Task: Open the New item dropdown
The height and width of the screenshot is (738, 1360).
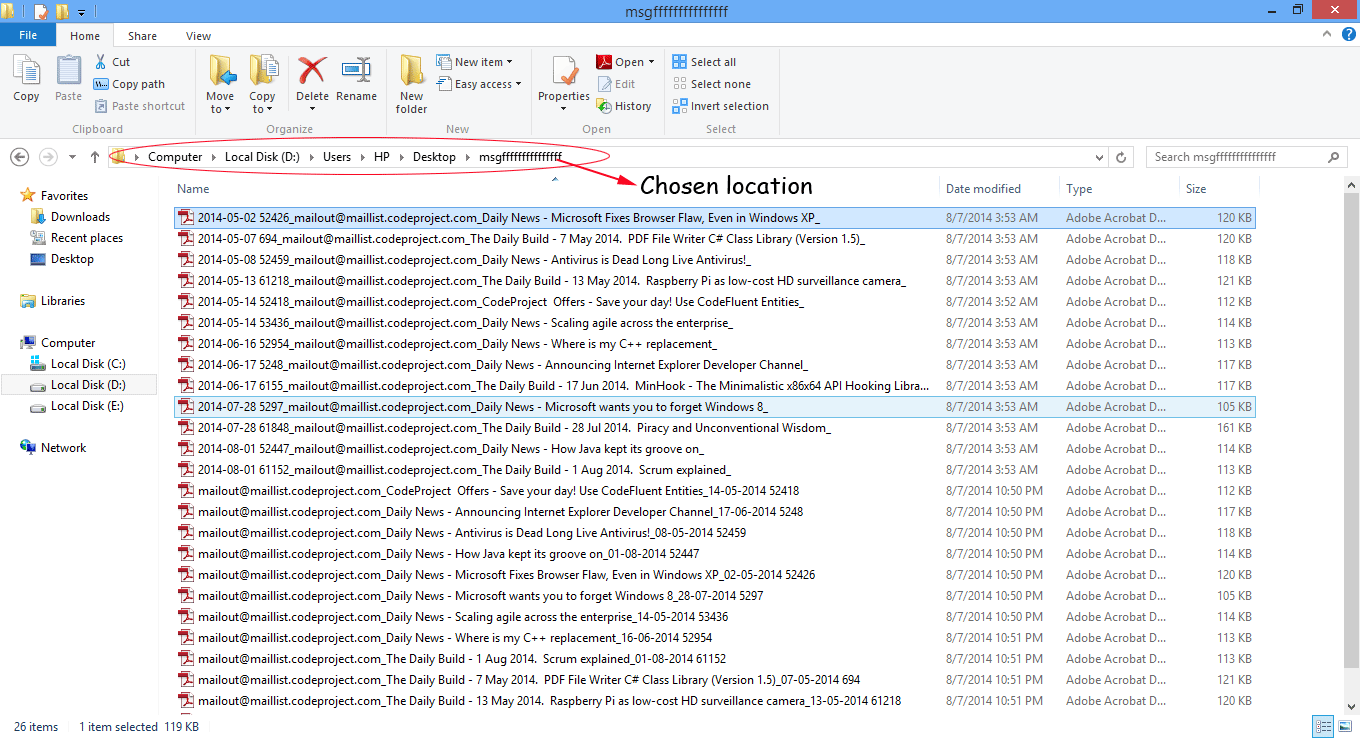Action: click(475, 62)
